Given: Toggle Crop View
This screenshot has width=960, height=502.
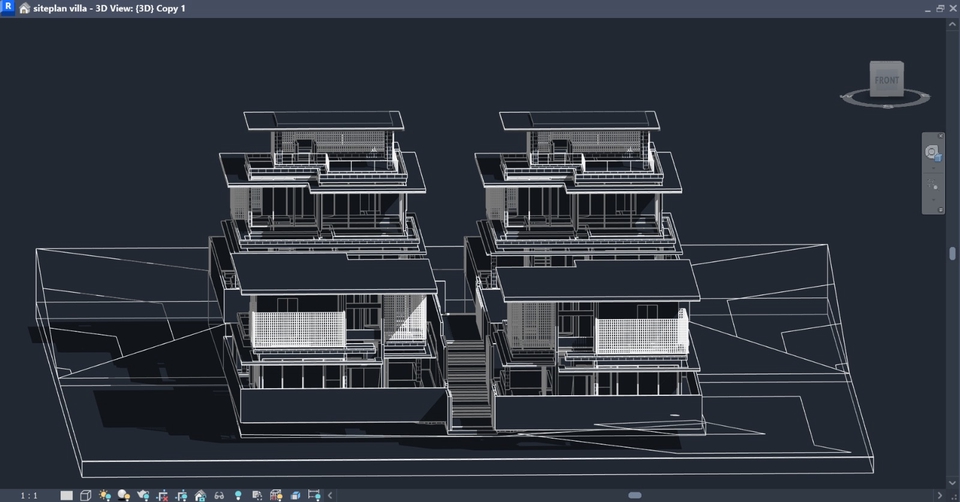Looking at the screenshot, I should pos(162,495).
